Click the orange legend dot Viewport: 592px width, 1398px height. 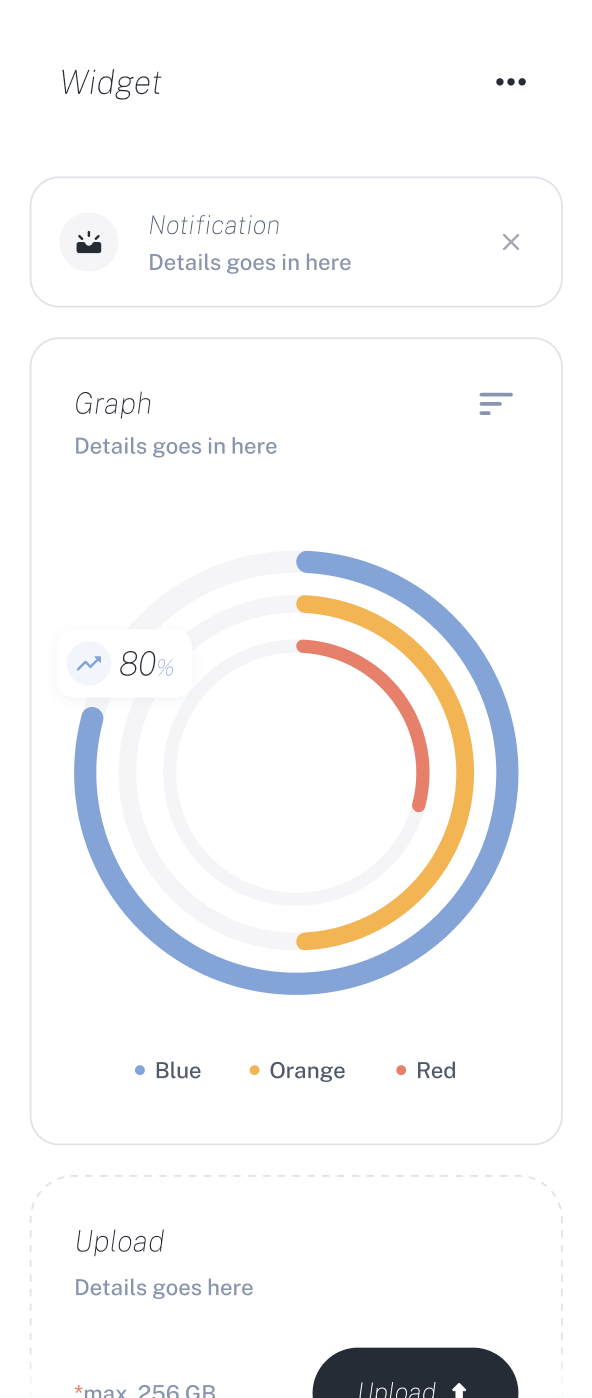[x=254, y=1070]
